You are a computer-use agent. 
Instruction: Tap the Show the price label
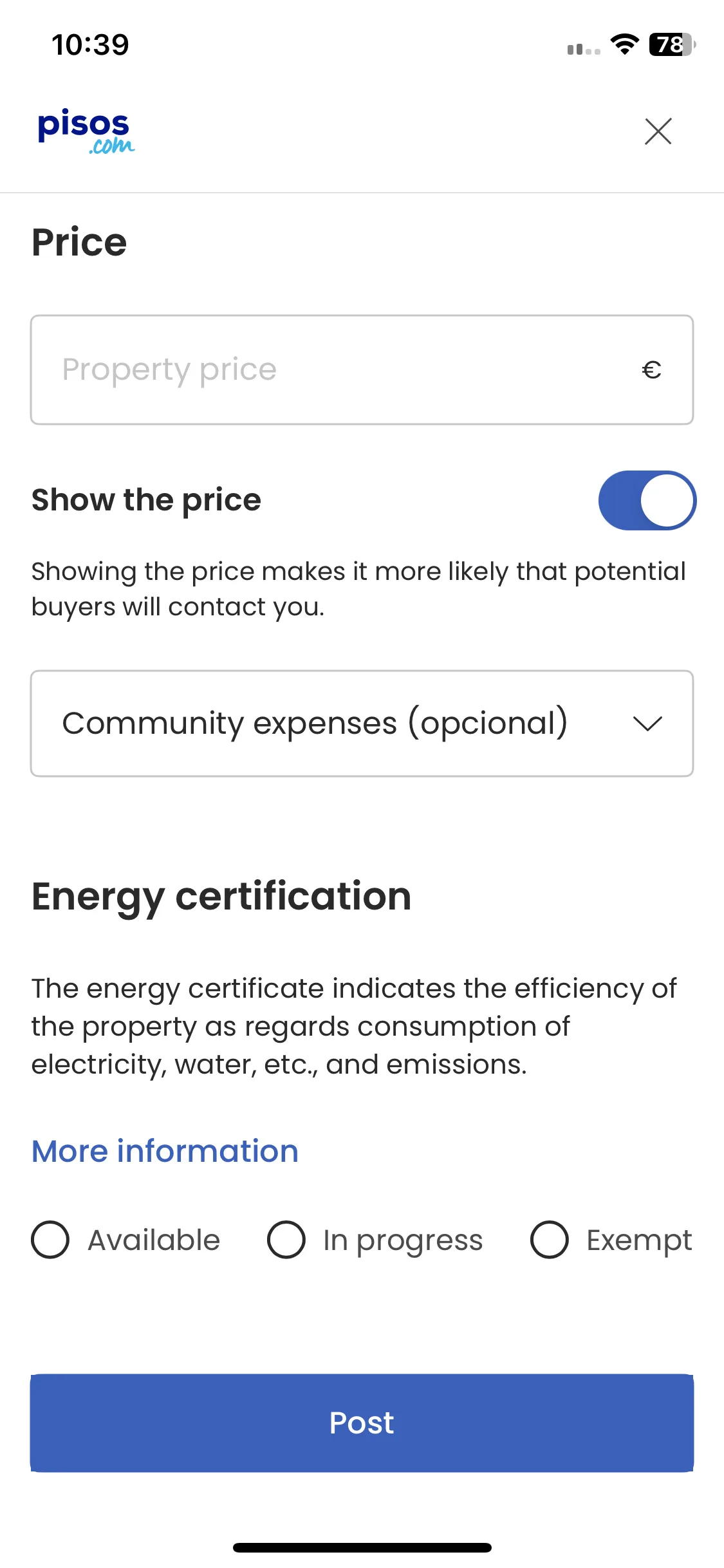click(147, 500)
